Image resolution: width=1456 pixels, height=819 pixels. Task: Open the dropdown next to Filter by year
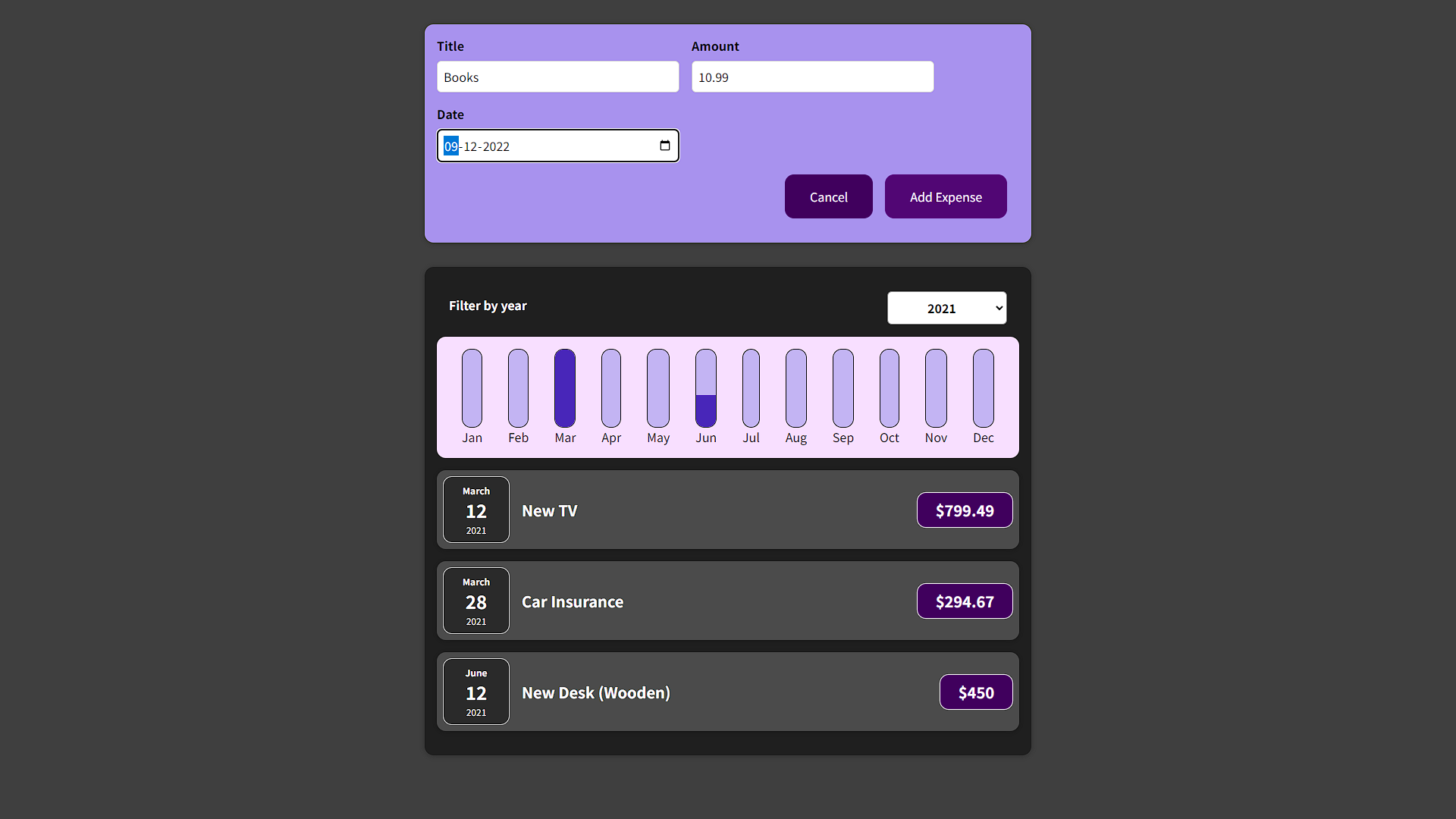click(x=946, y=308)
